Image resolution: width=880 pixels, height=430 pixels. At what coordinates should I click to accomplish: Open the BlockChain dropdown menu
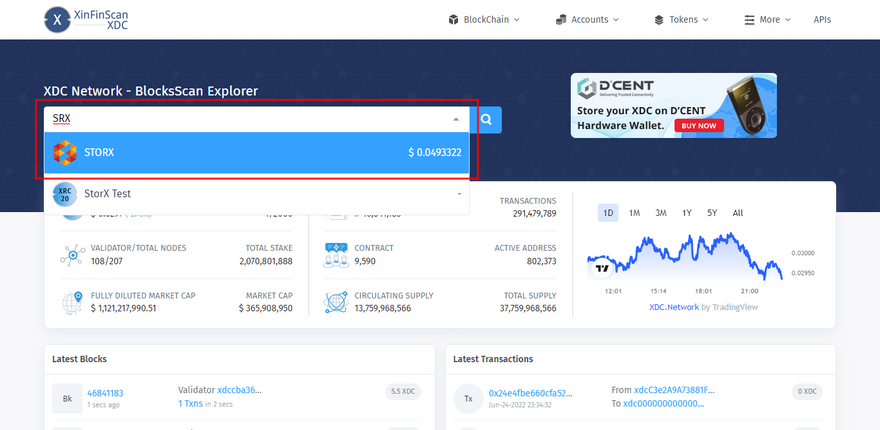tap(484, 20)
